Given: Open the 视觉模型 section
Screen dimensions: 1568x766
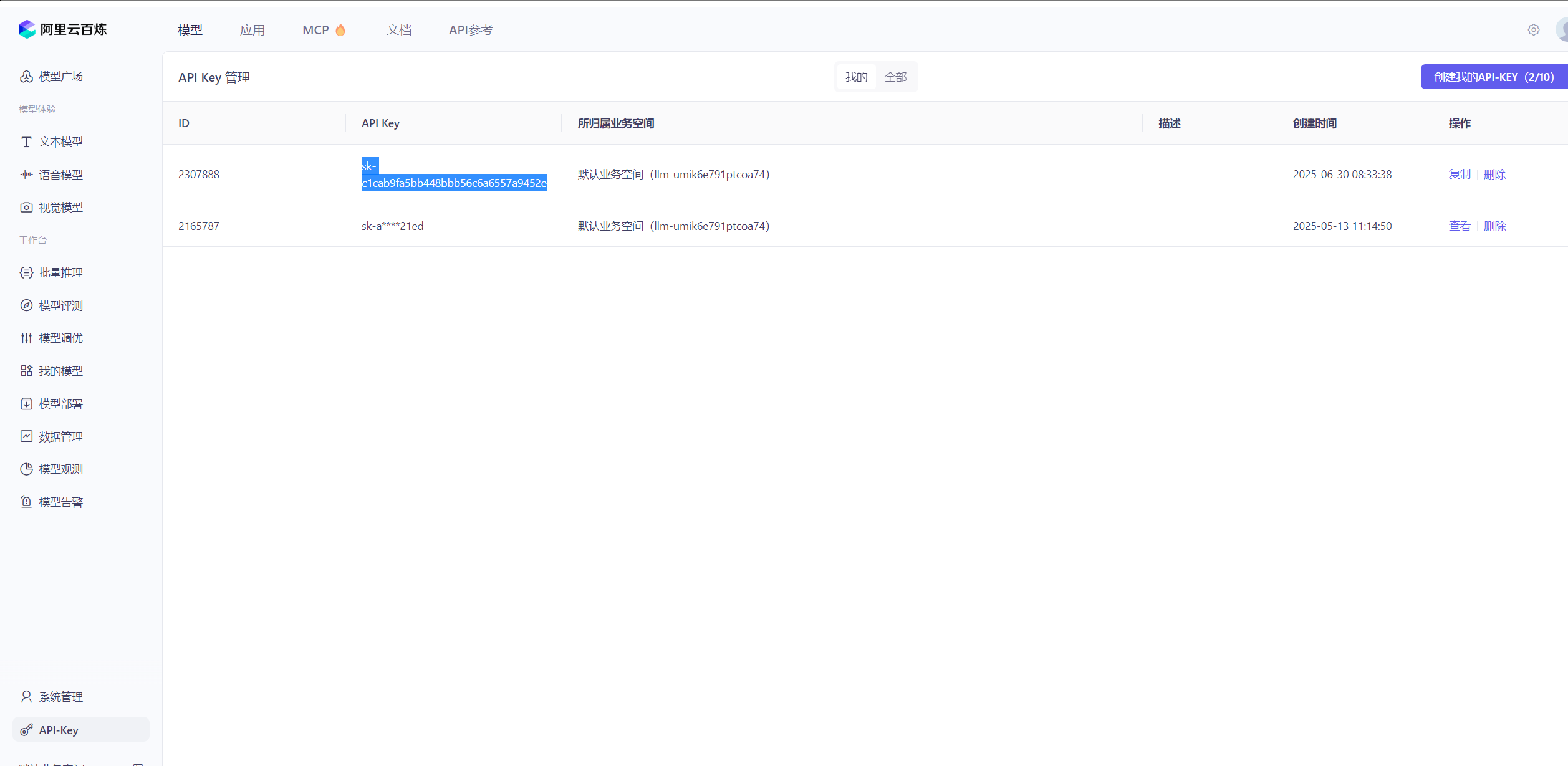Looking at the screenshot, I should (60, 207).
